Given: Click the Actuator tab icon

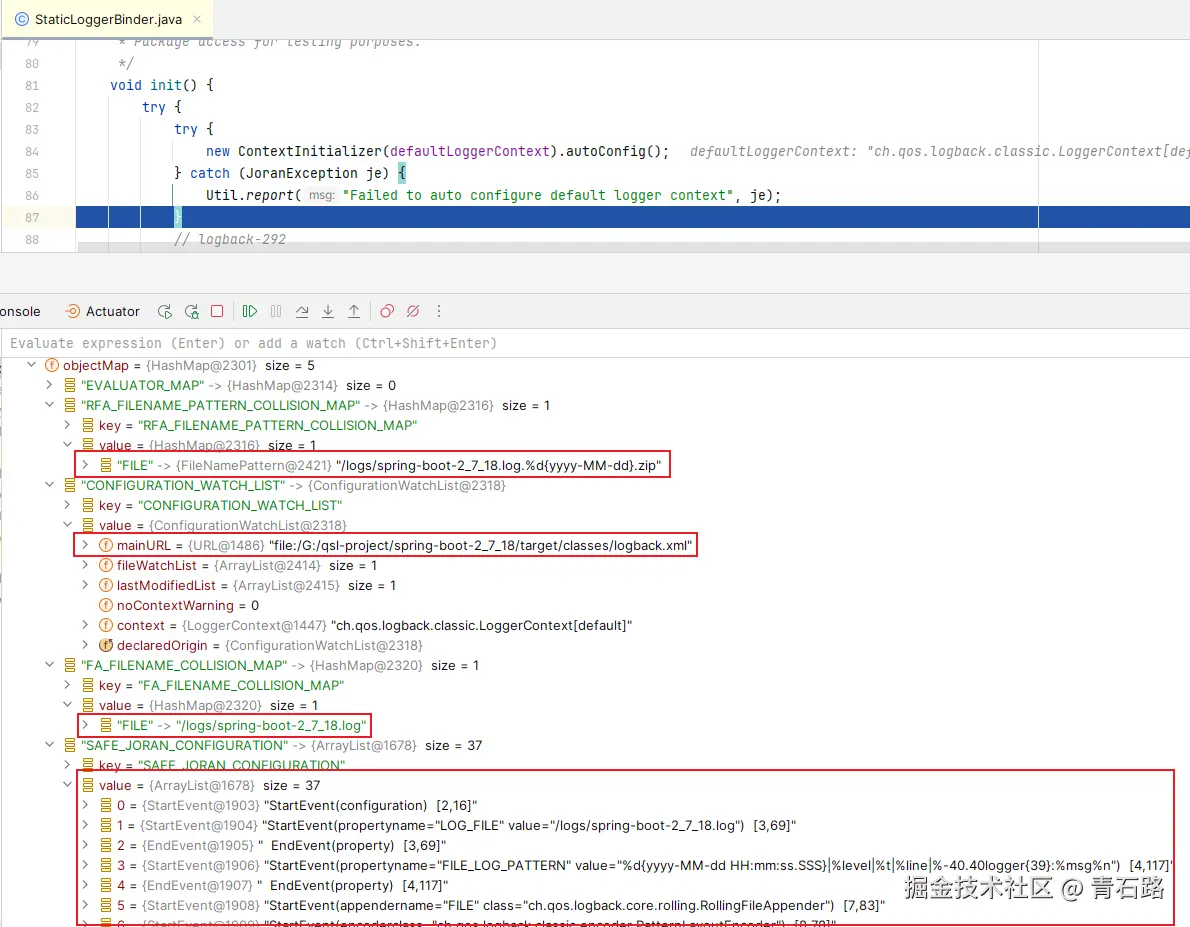Looking at the screenshot, I should pyautogui.click(x=72, y=311).
